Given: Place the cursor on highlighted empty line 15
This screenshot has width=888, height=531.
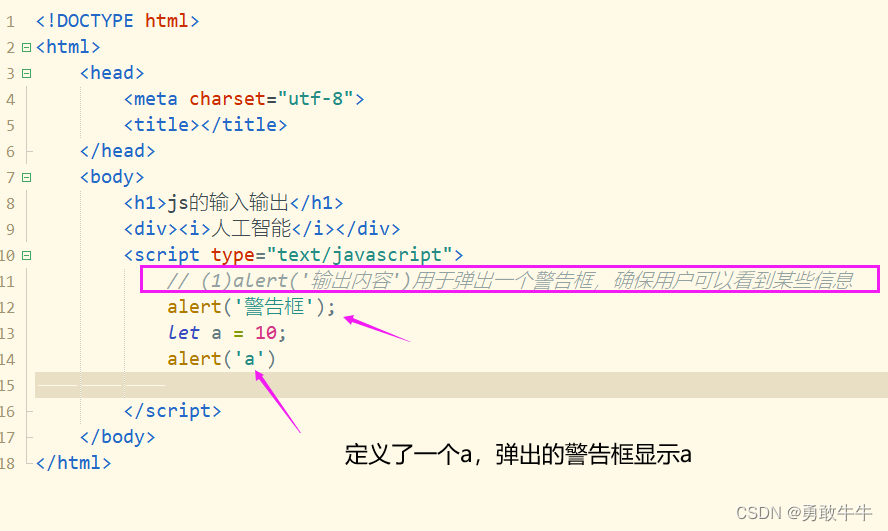Looking at the screenshot, I should tap(461, 385).
